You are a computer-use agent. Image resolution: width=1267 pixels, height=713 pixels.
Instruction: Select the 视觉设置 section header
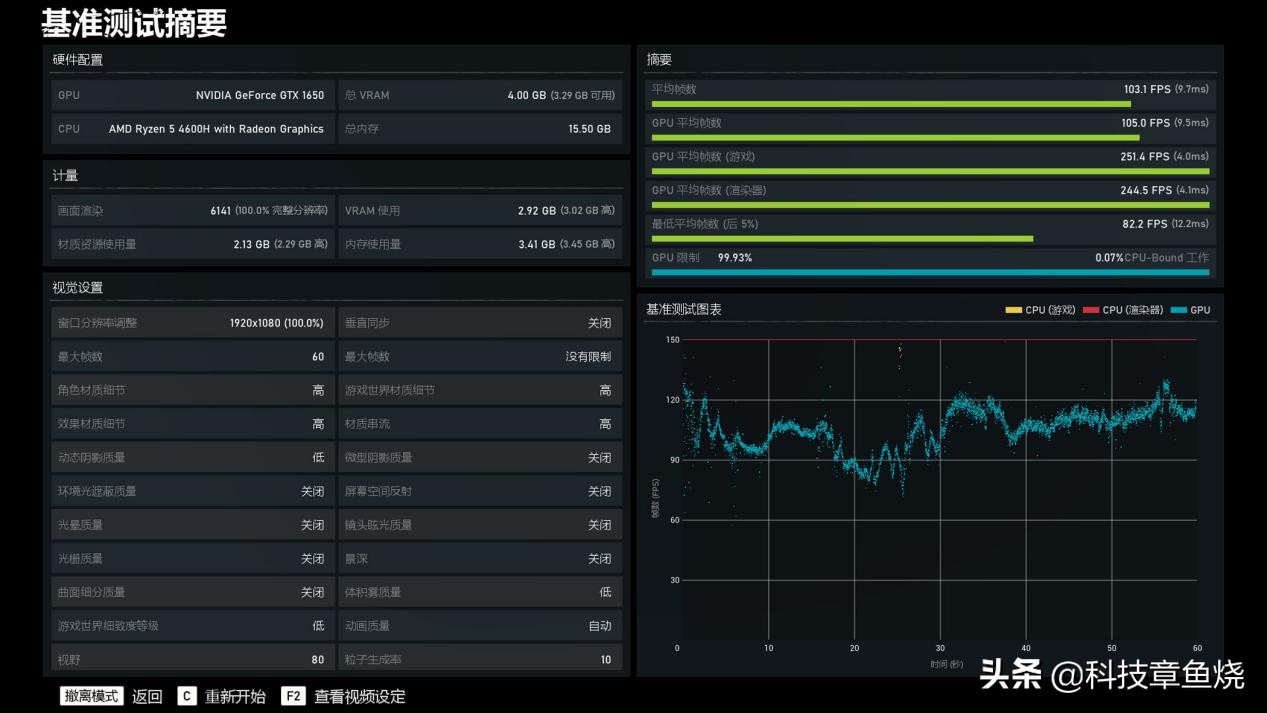click(x=78, y=288)
